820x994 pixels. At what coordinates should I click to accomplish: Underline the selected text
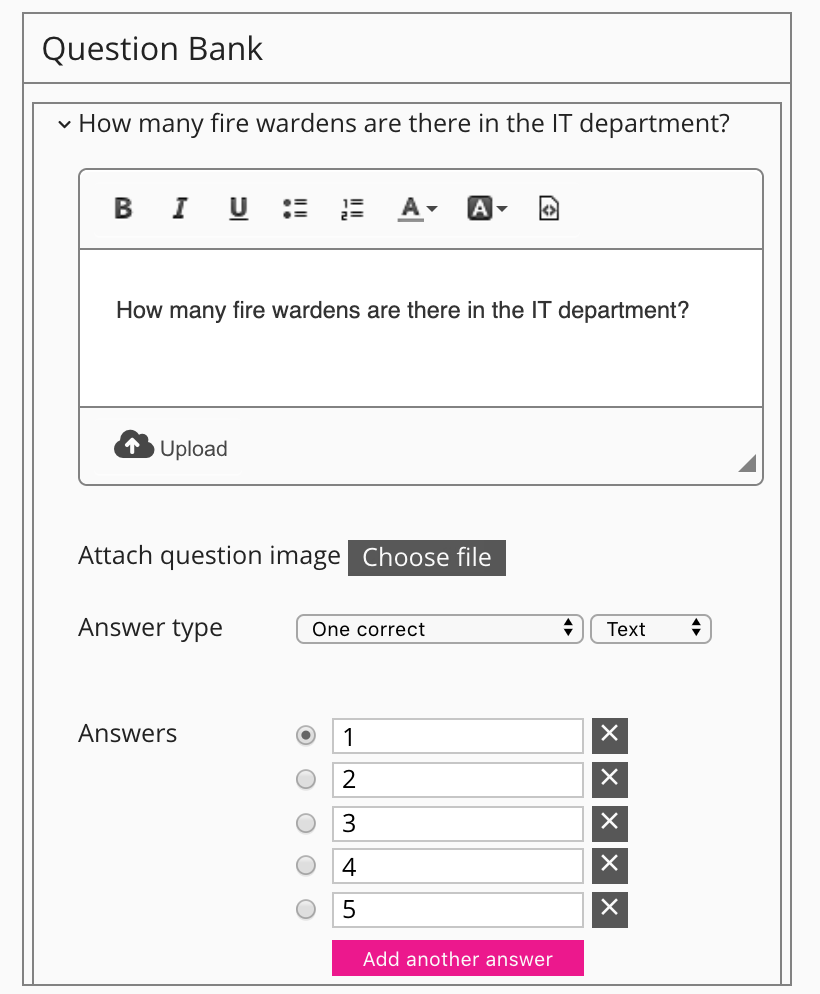pyautogui.click(x=238, y=208)
